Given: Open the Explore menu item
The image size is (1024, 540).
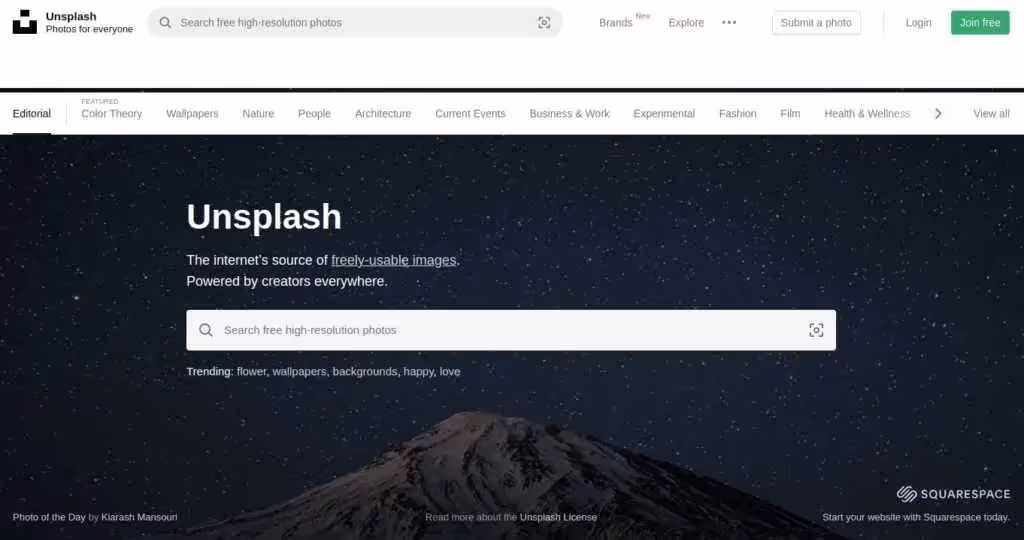Looking at the screenshot, I should (686, 23).
